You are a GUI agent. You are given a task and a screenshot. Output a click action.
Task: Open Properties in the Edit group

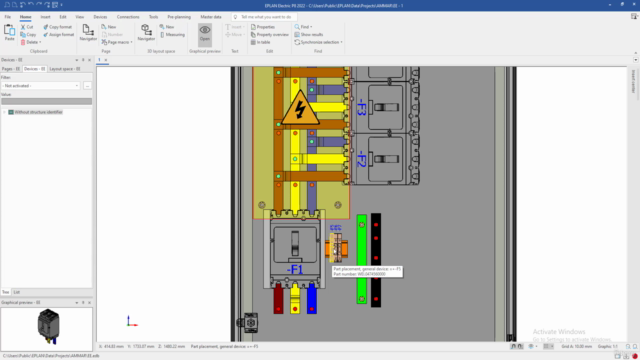(x=263, y=27)
